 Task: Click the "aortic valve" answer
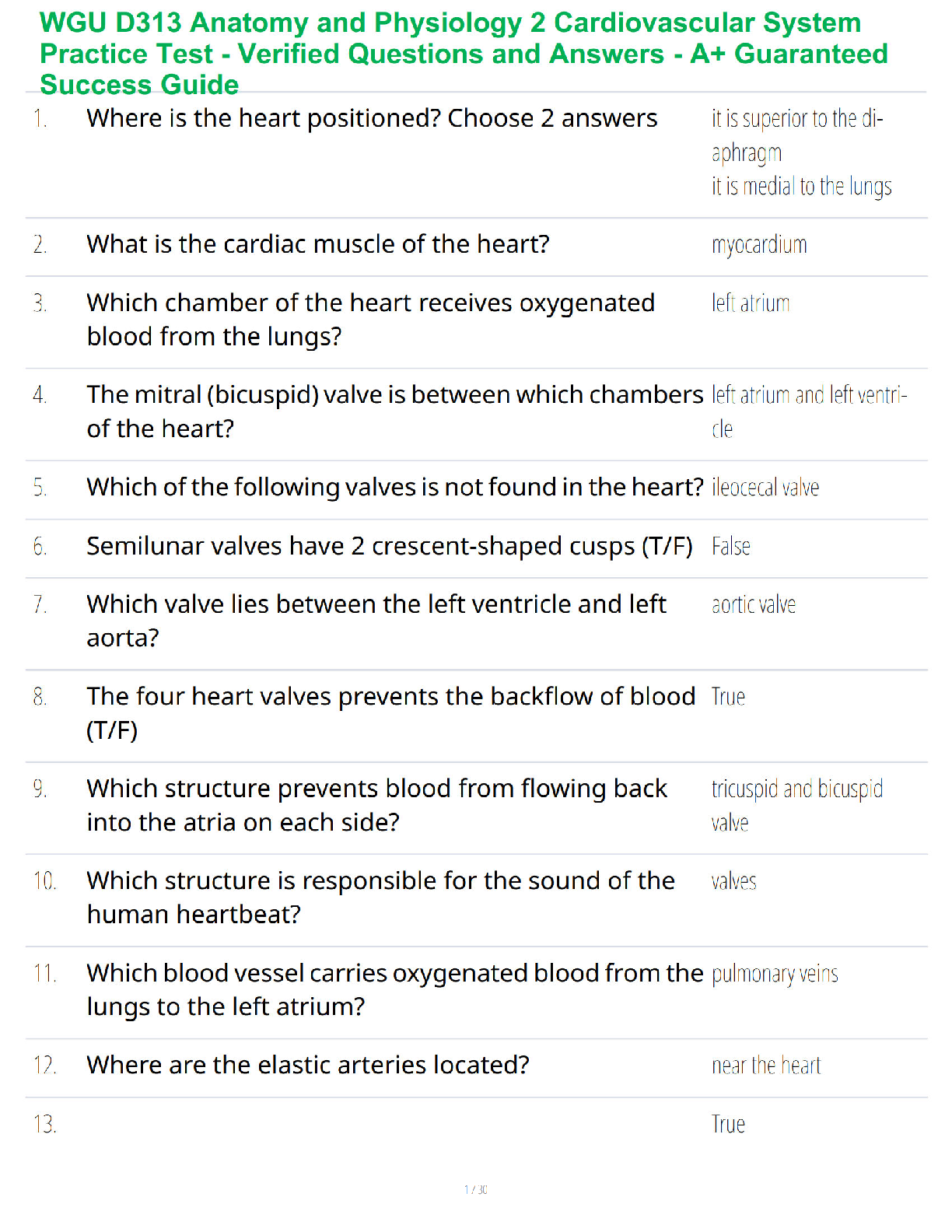tap(754, 605)
